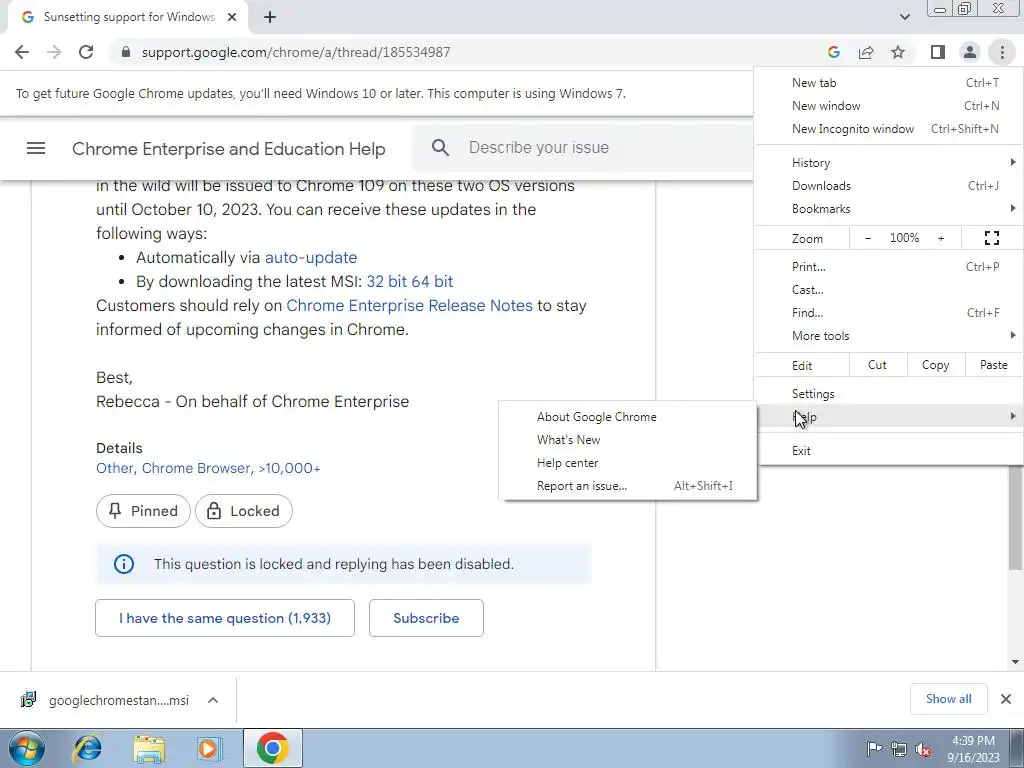The height and width of the screenshot is (768, 1024).
Task: Enter fullscreen mode from Zoom row
Action: click(991, 238)
